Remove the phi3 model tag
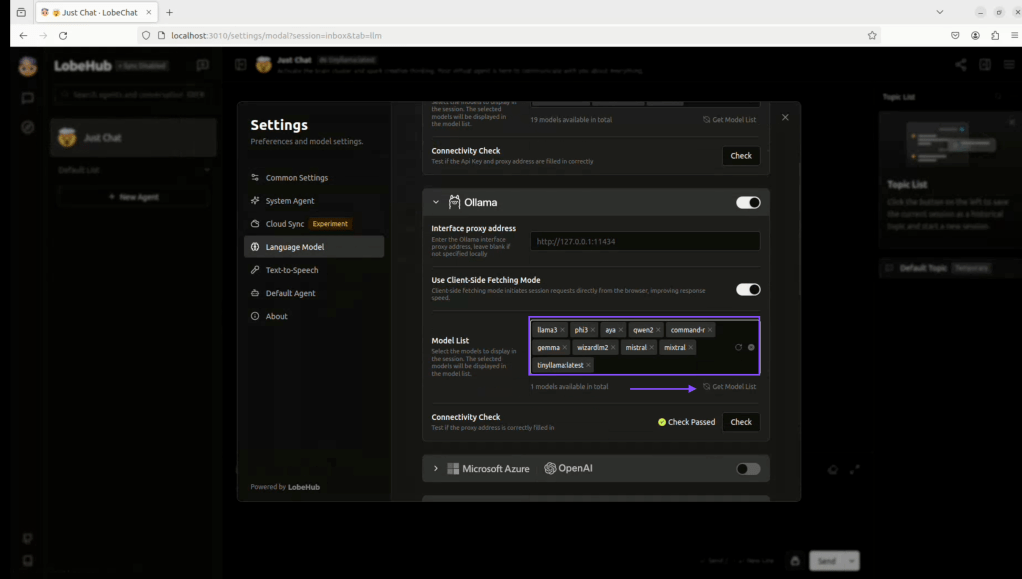The image size is (1022, 579). (593, 330)
